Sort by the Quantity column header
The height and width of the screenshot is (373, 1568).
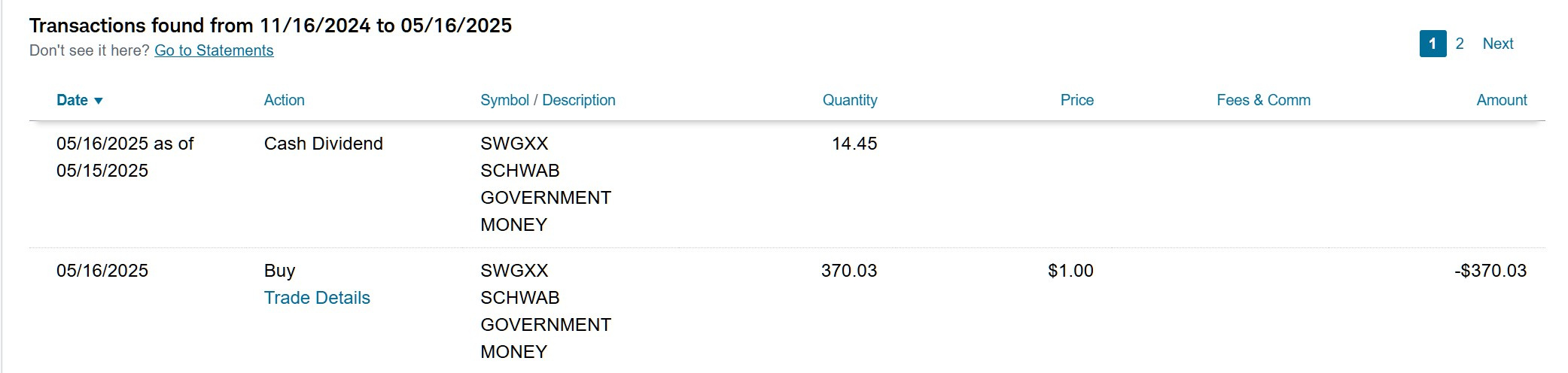coord(850,100)
